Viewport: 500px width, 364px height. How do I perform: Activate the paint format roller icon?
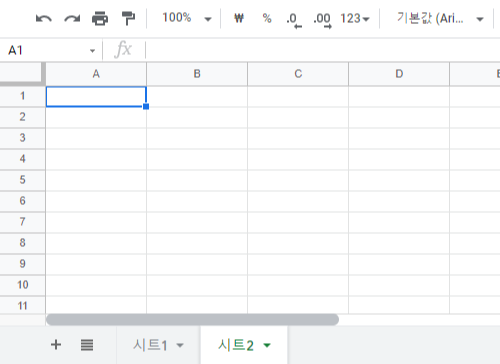pyautogui.click(x=128, y=18)
